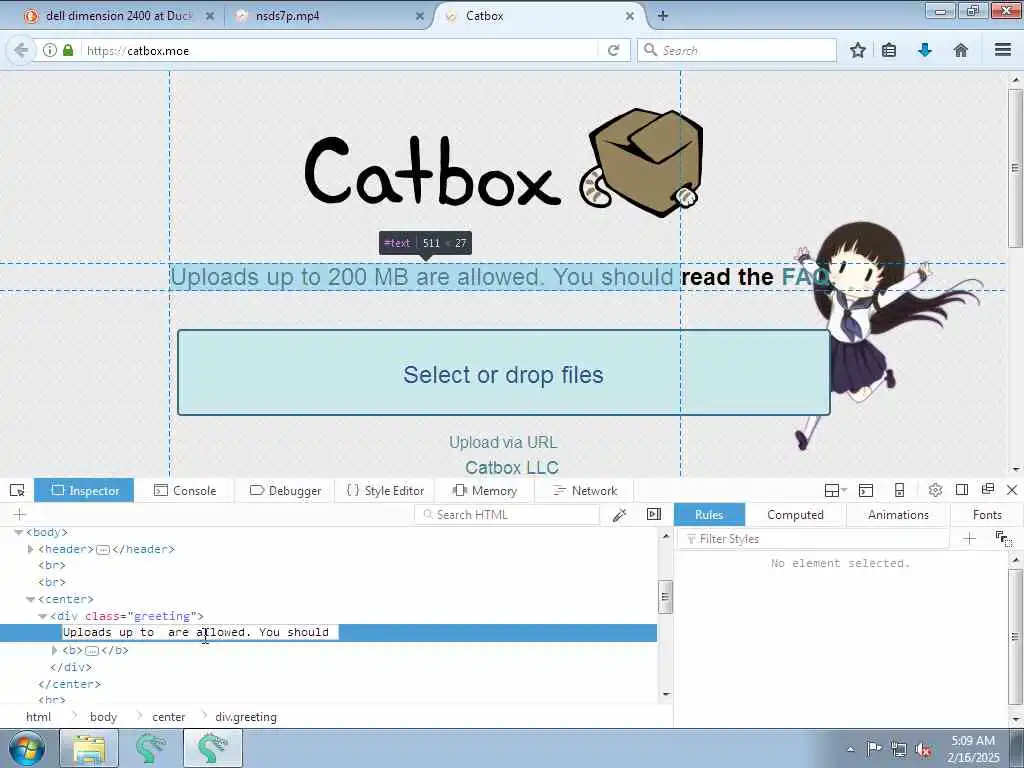Toggle the split console icon

pyautogui.click(x=866, y=490)
